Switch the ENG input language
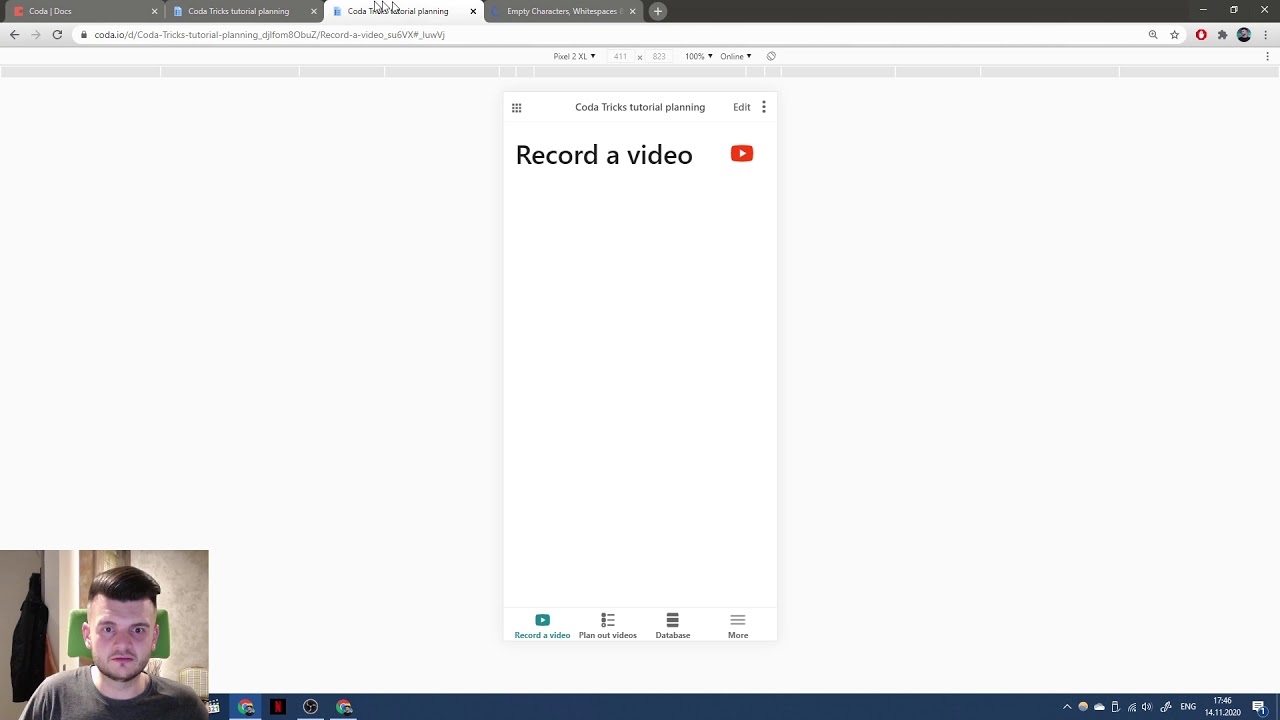 [x=1188, y=707]
